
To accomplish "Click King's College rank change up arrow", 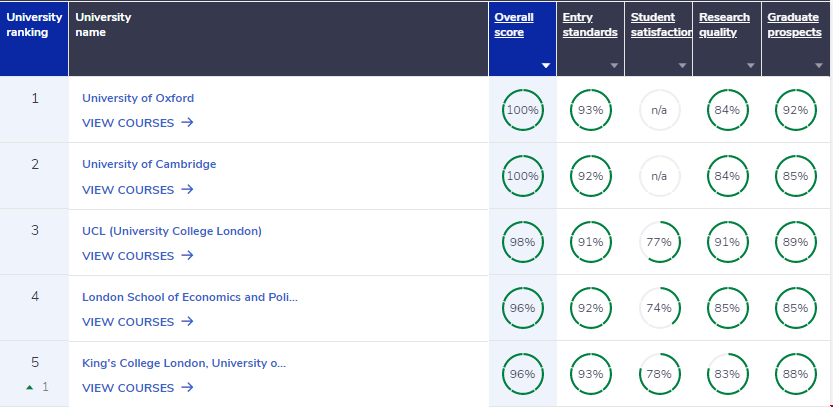I will (30, 387).
